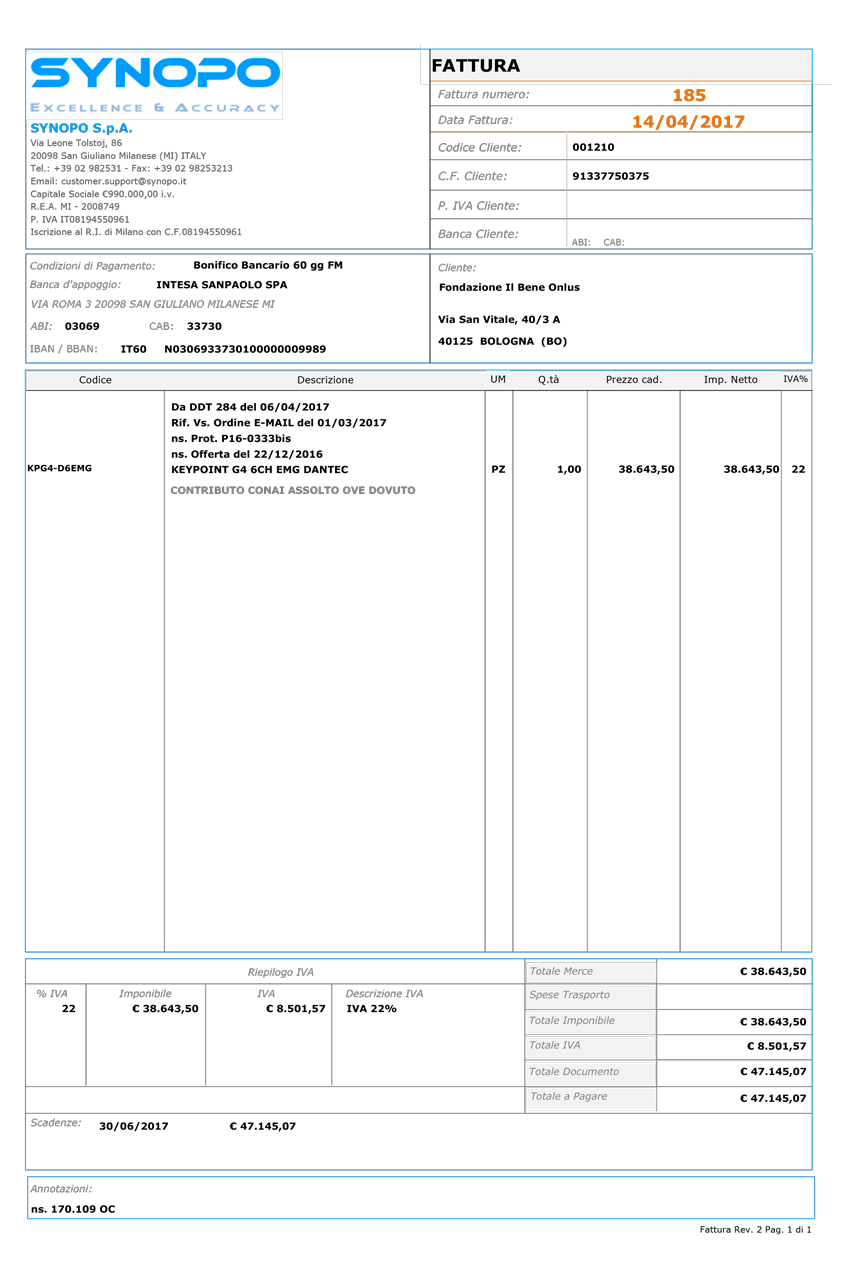Image resolution: width=853 pixels, height=1280 pixels.
Task: Open the customer.support@synopo.it email address
Action: [123, 181]
